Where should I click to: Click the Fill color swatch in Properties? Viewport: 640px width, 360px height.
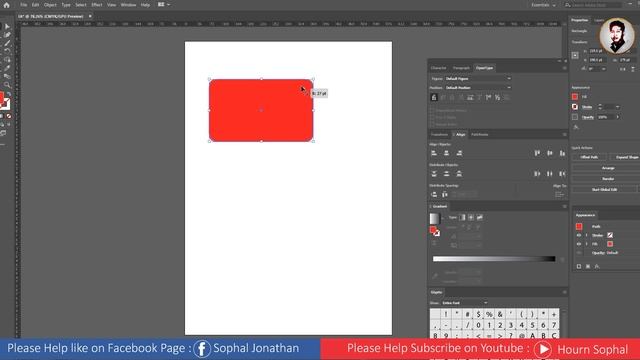[575, 97]
